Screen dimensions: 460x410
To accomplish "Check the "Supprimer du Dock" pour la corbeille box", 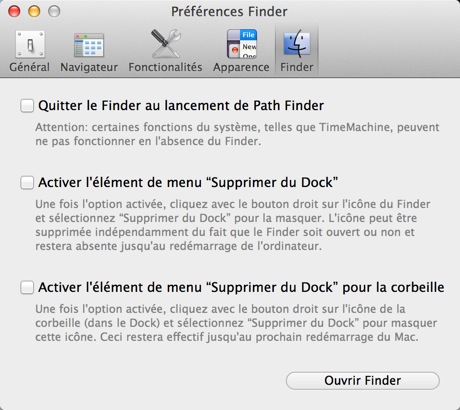I will pos(27,287).
